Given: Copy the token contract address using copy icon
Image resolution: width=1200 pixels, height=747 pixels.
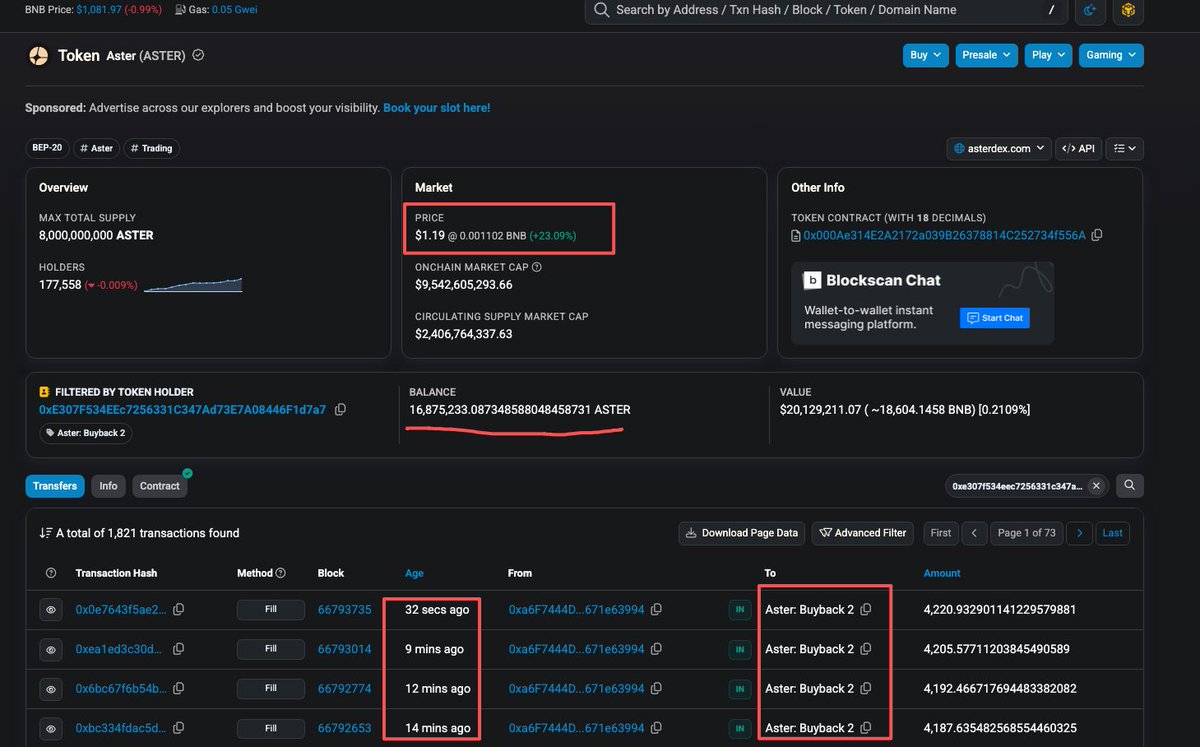Looking at the screenshot, I should 1096,234.
